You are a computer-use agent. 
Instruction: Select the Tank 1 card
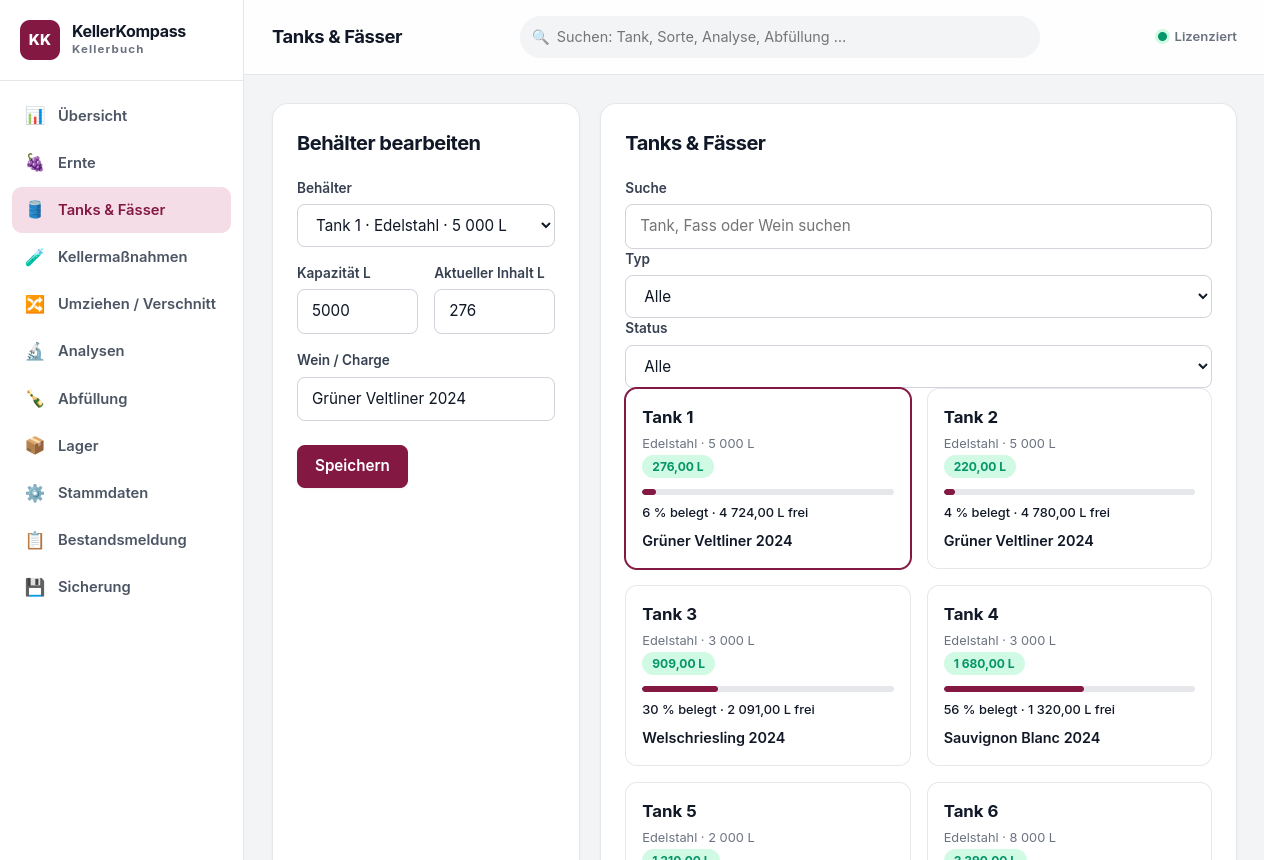768,478
